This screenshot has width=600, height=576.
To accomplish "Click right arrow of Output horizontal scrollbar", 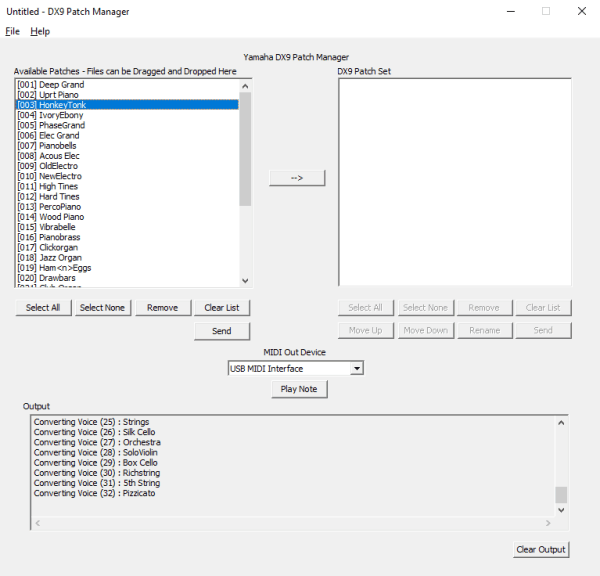I will (x=549, y=523).
